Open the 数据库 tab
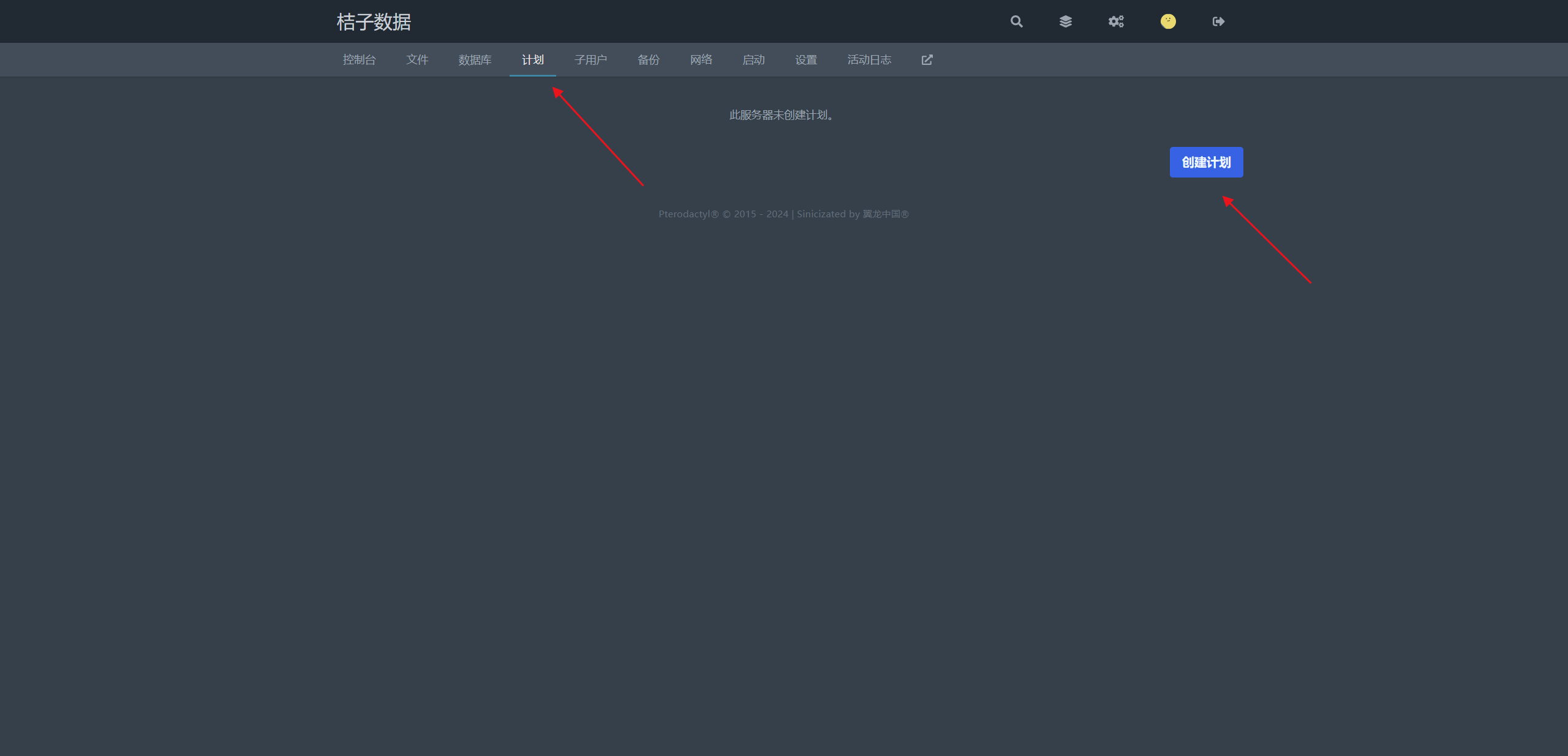 [x=475, y=60]
